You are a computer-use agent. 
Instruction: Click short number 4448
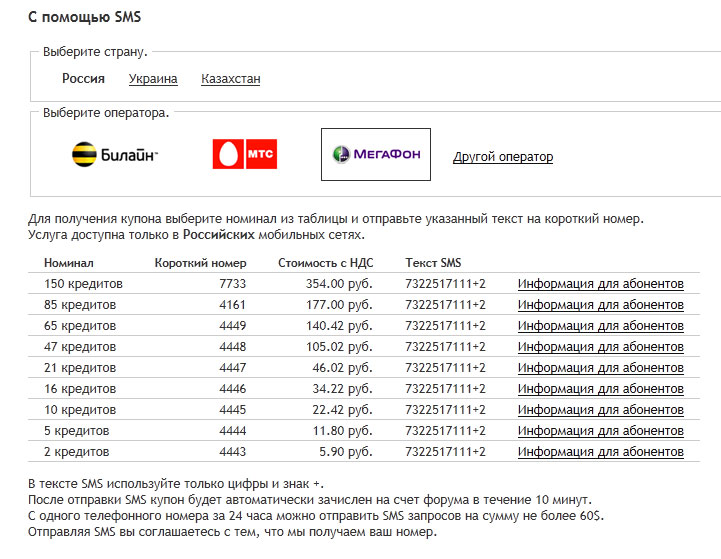233,347
